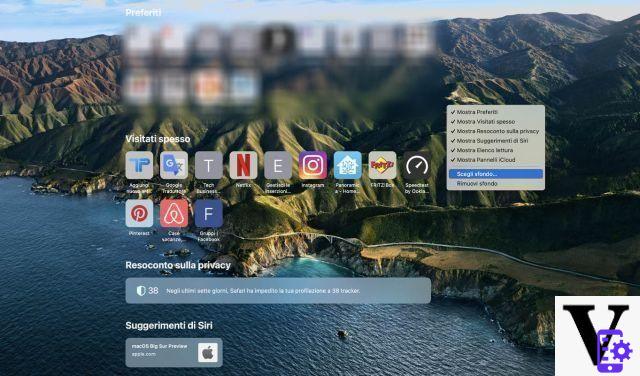Open the Gestisci le inserzioni tile
This screenshot has height=376, width=640.
[278, 165]
